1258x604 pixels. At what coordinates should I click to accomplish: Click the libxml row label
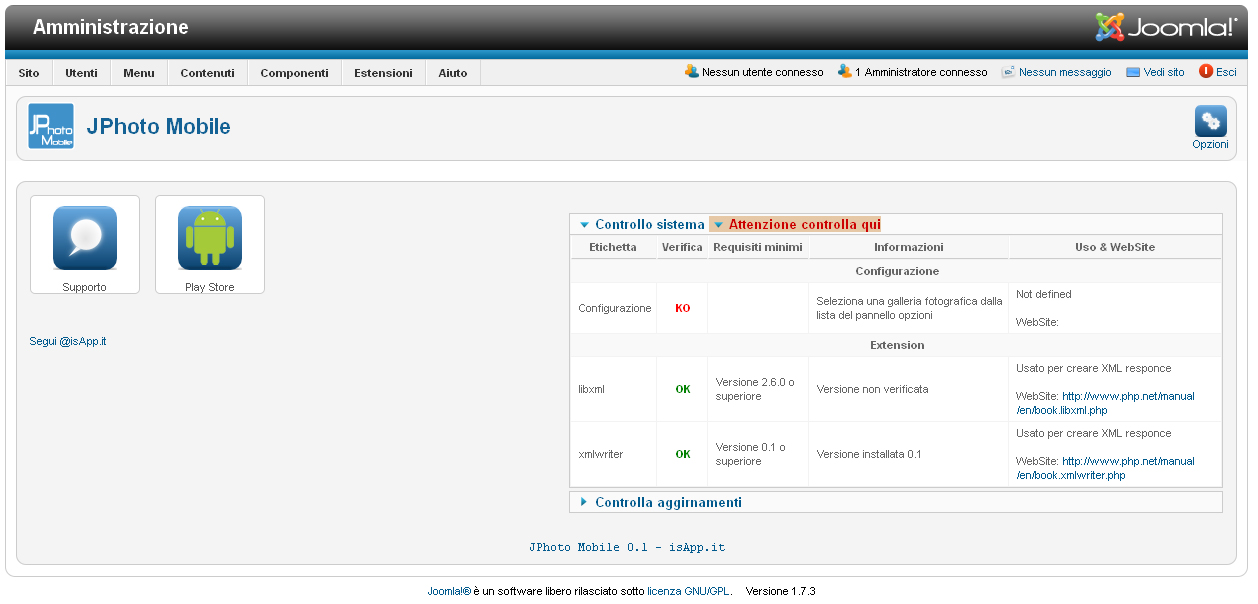tap(592, 390)
